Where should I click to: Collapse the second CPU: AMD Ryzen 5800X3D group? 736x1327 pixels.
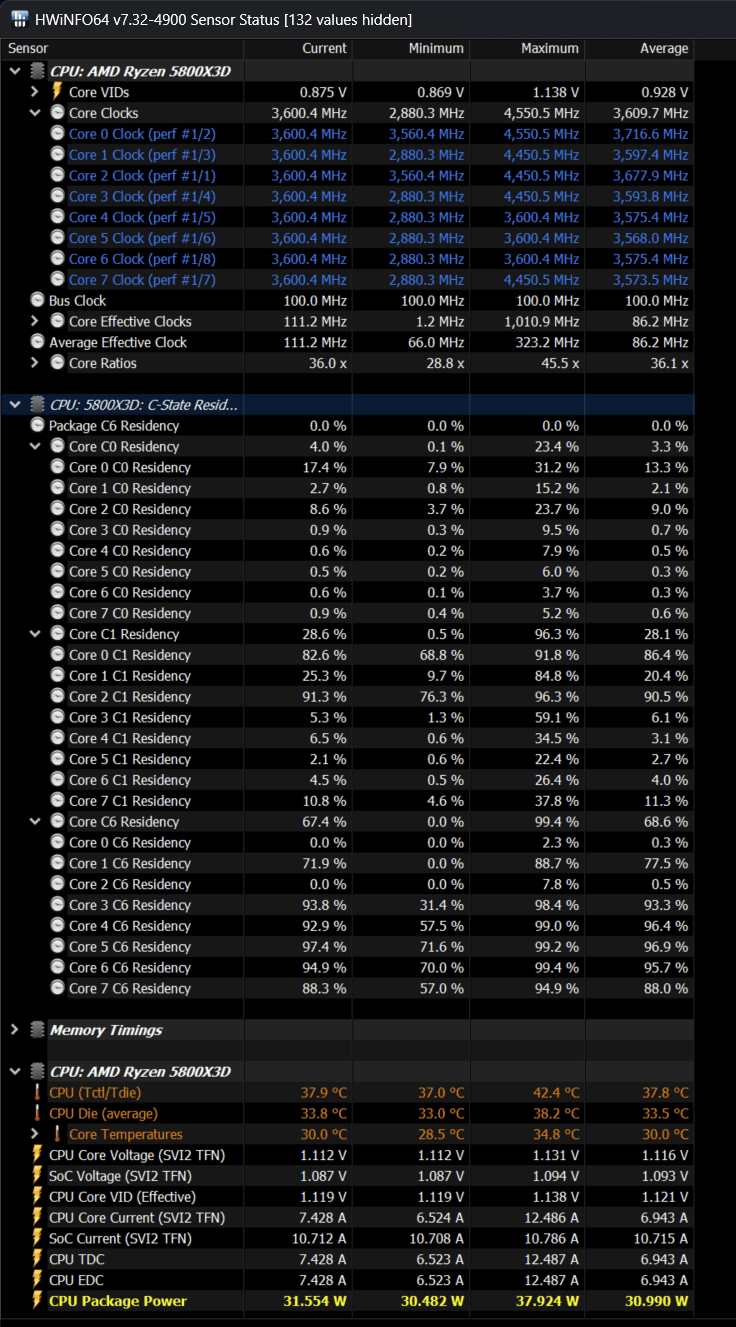pos(14,1072)
